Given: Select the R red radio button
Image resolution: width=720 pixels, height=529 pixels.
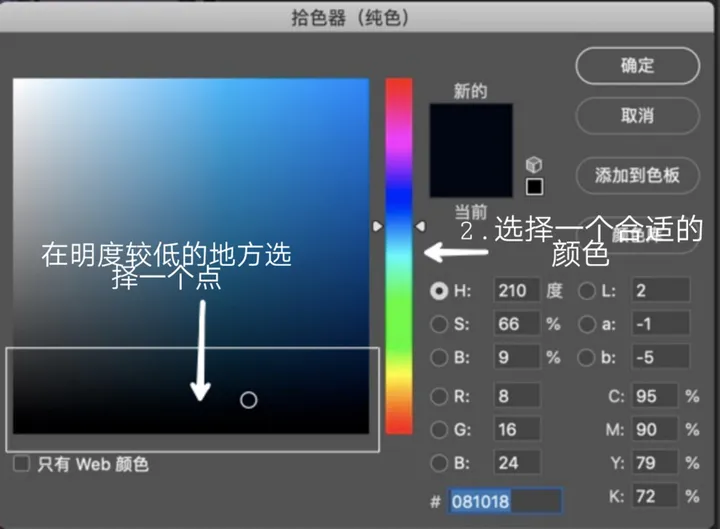Looking at the screenshot, I should click(439, 396).
